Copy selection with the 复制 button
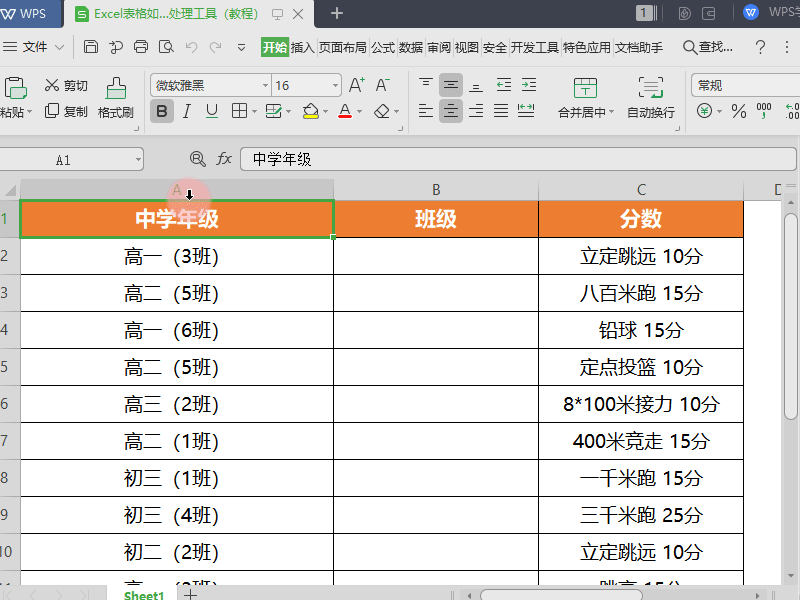 (x=66, y=111)
